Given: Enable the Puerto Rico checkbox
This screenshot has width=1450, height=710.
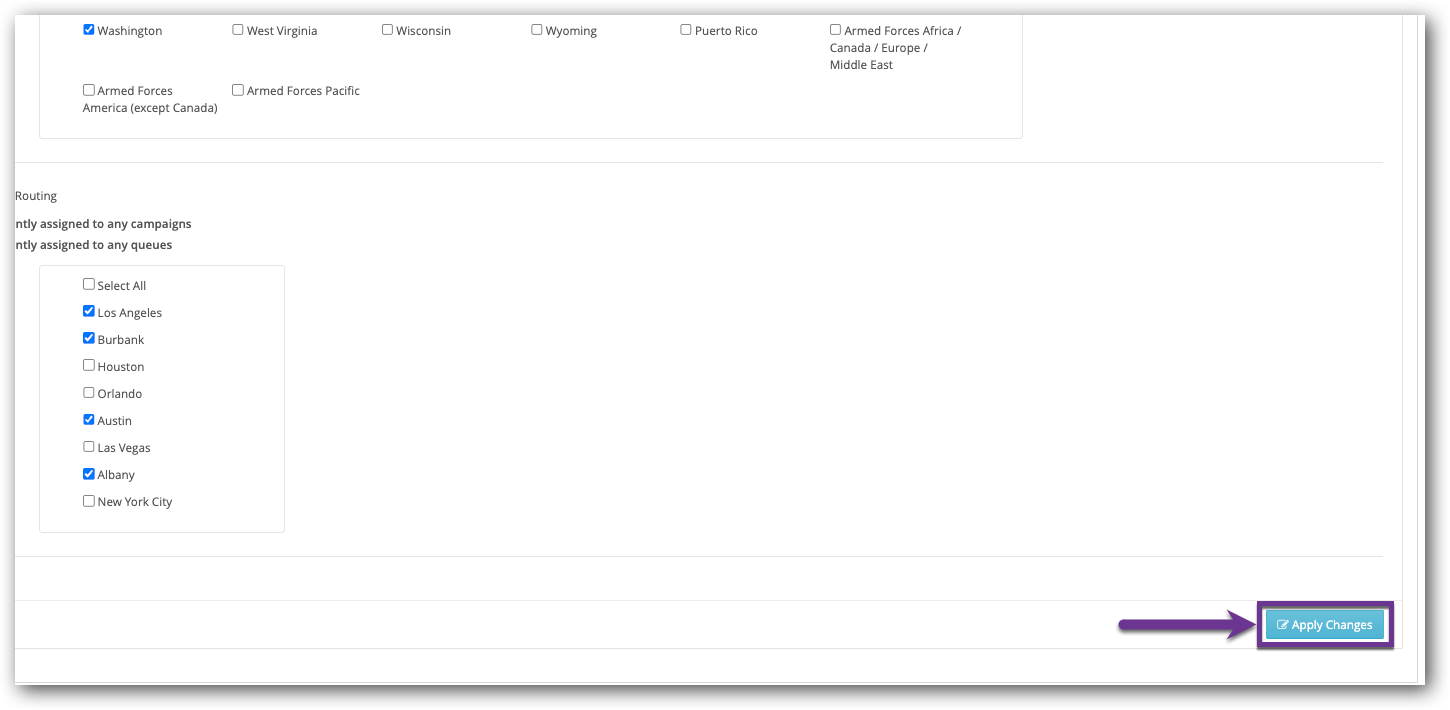Looking at the screenshot, I should point(686,29).
